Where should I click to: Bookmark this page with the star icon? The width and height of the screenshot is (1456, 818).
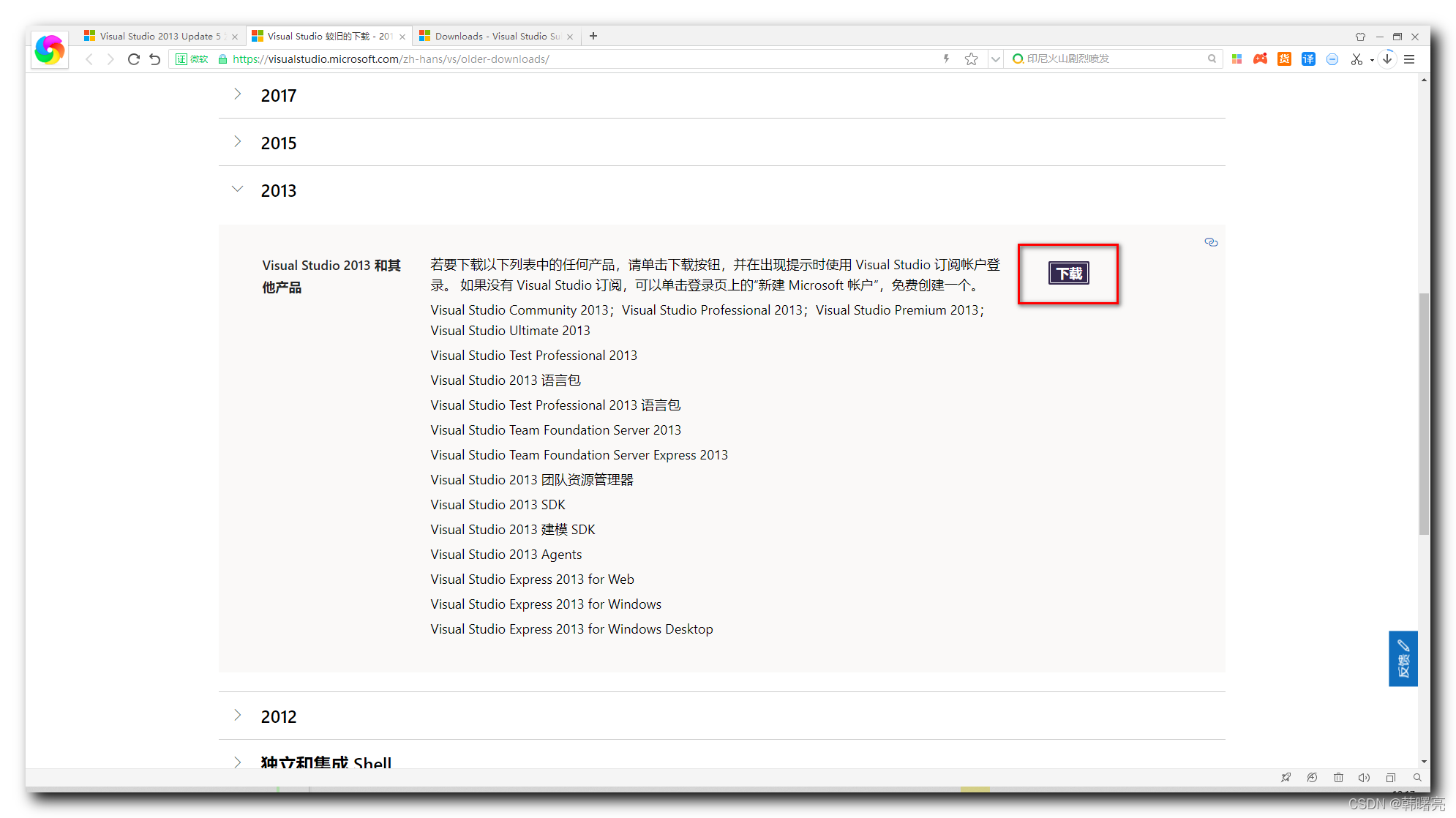pos(971,59)
